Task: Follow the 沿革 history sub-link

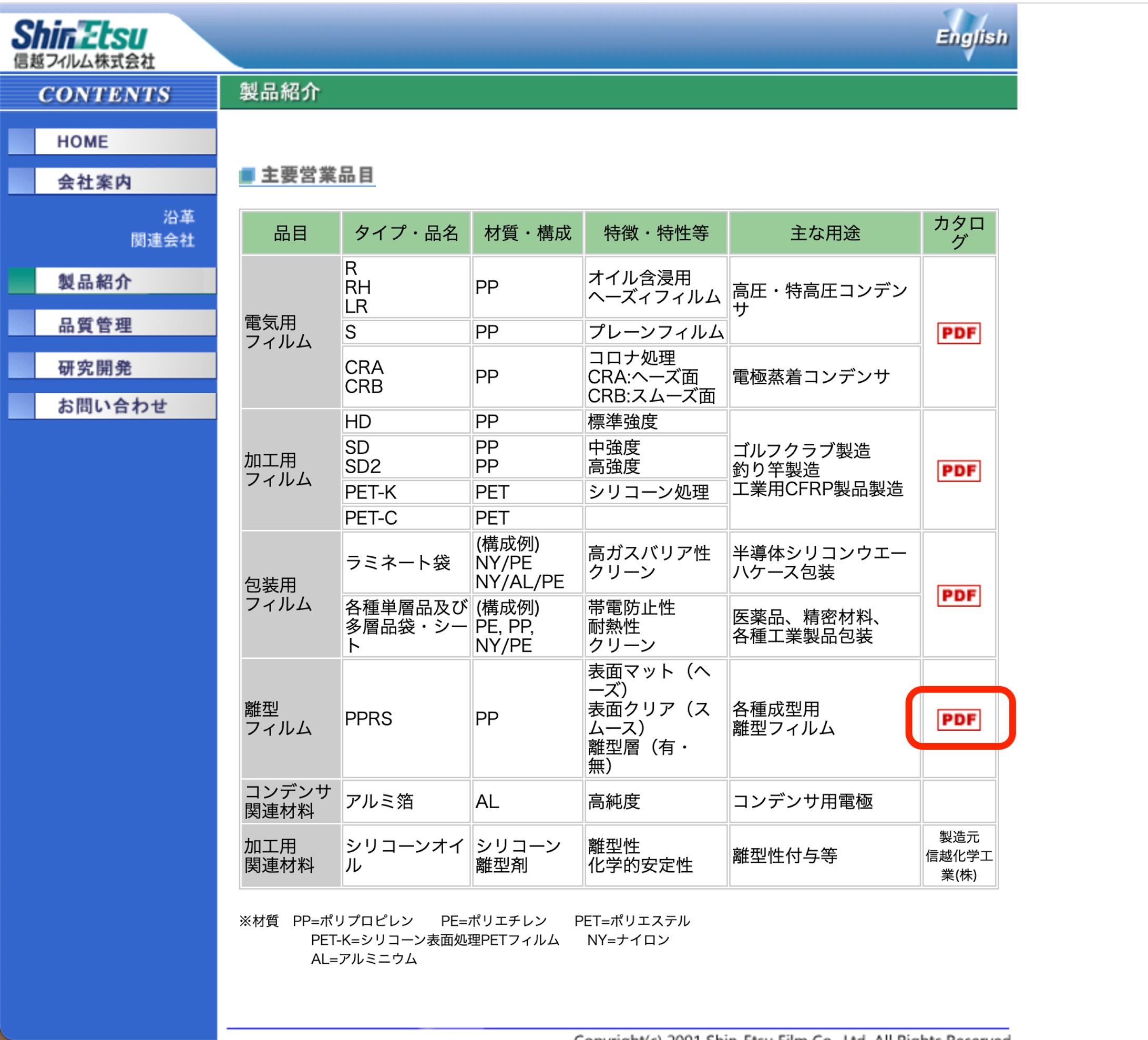Action: click(x=179, y=217)
